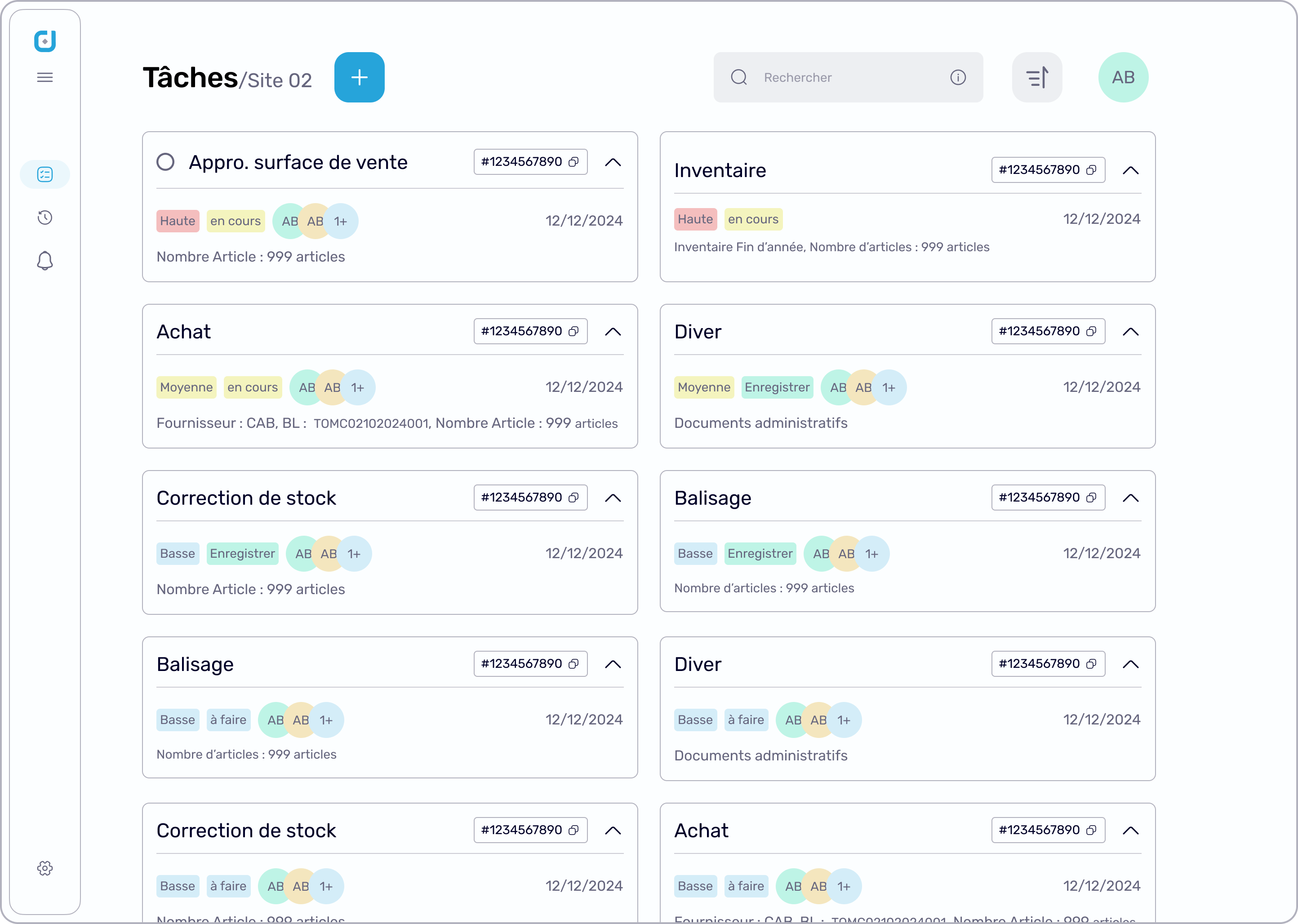The height and width of the screenshot is (924, 1298).
Task: Click the #1234567890 ID on Inventaire card
Action: click(x=1039, y=169)
